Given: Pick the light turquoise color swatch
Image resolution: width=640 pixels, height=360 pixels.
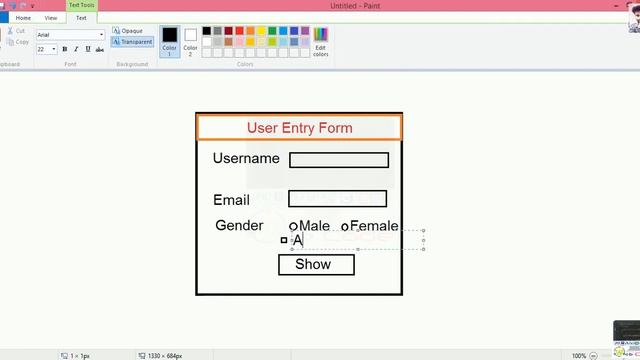Looking at the screenshot, I should coord(283,42).
